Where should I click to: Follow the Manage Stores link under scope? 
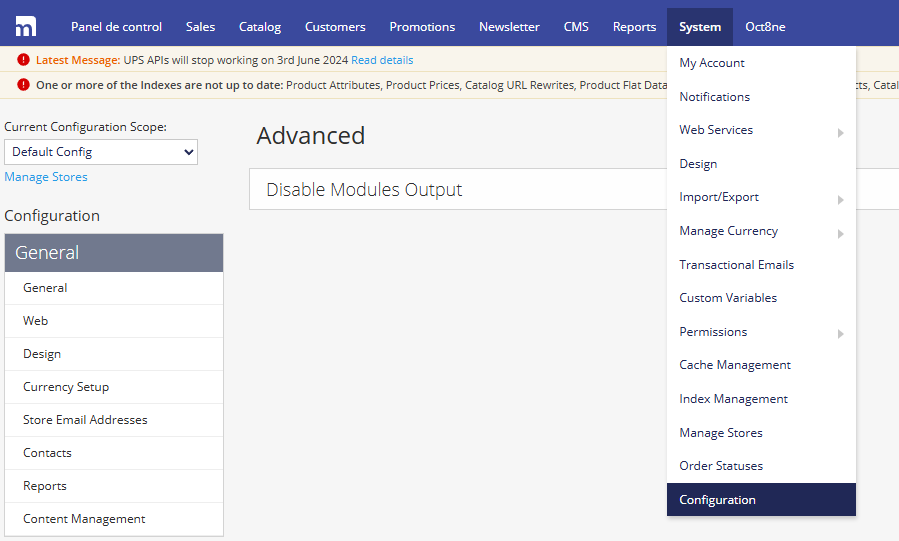[46, 177]
